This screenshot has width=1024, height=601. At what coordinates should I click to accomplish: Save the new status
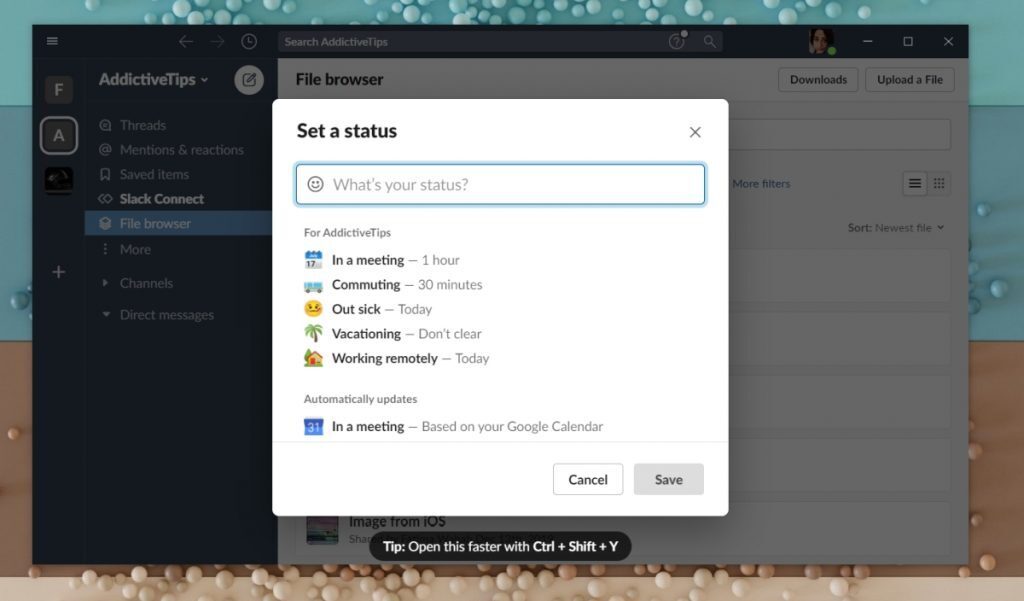click(x=668, y=479)
